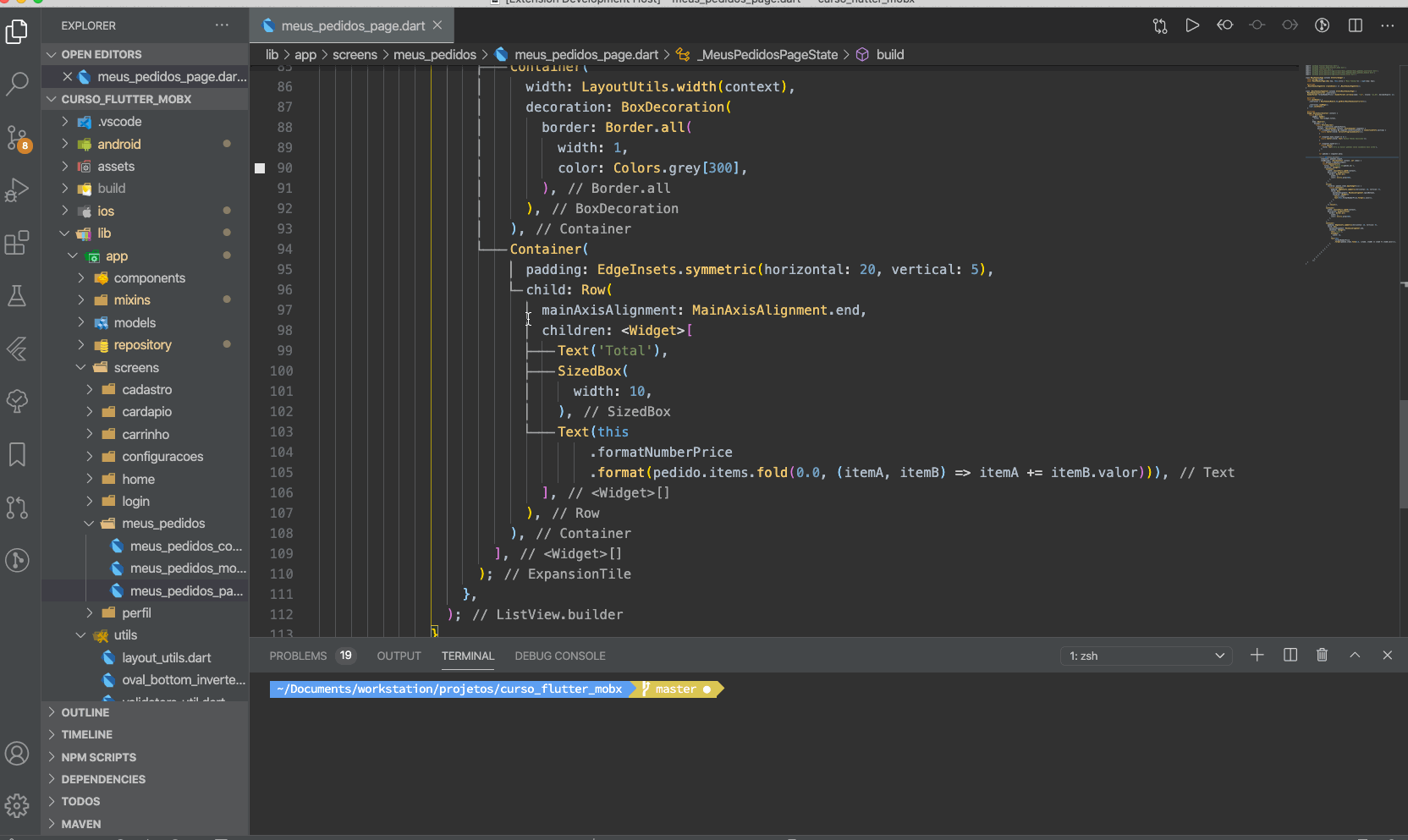Split the editor using the split icon
This screenshot has height=840, width=1408.
(1355, 25)
